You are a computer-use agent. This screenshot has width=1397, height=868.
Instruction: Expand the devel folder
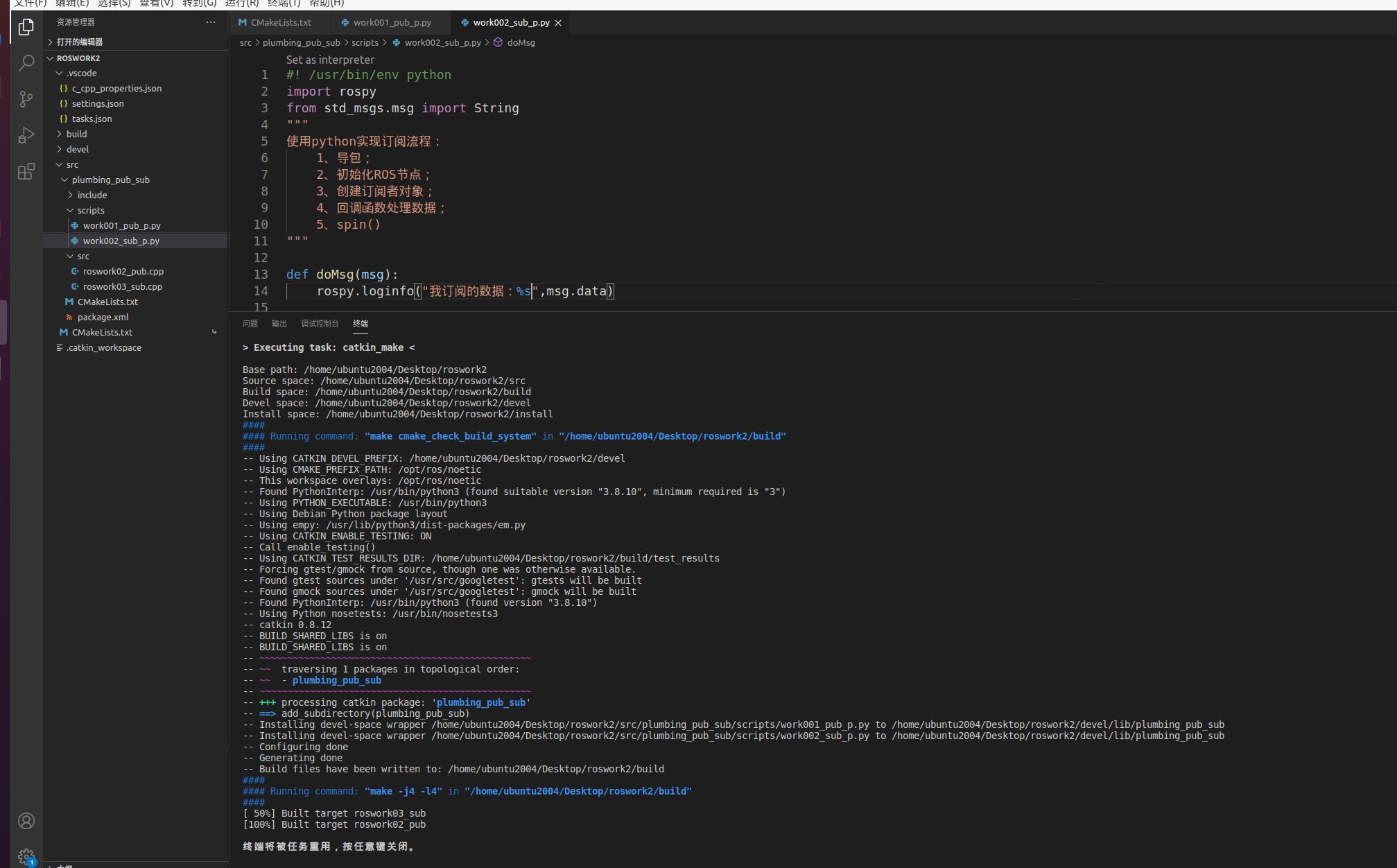tap(78, 149)
